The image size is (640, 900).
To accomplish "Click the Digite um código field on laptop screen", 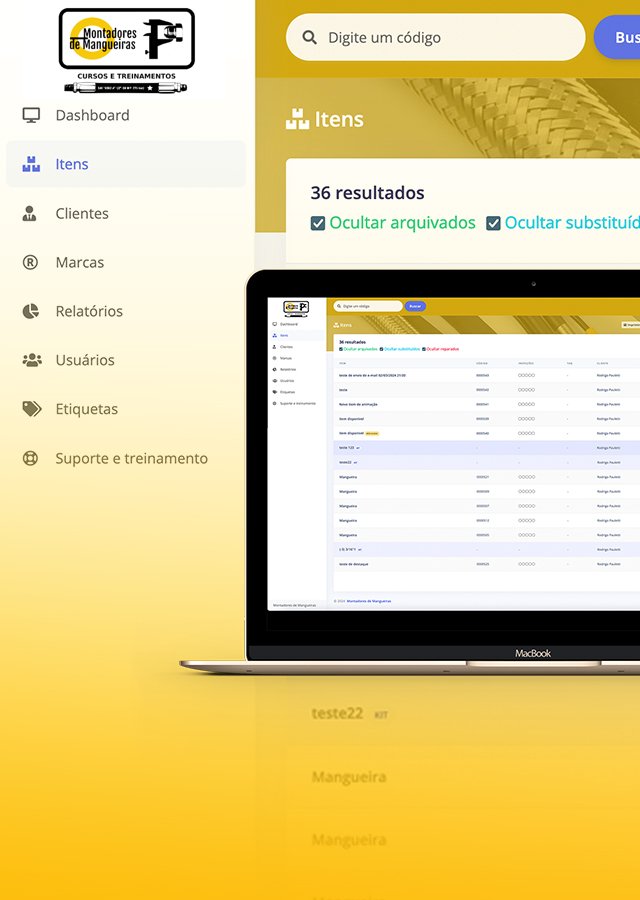I will (368, 306).
